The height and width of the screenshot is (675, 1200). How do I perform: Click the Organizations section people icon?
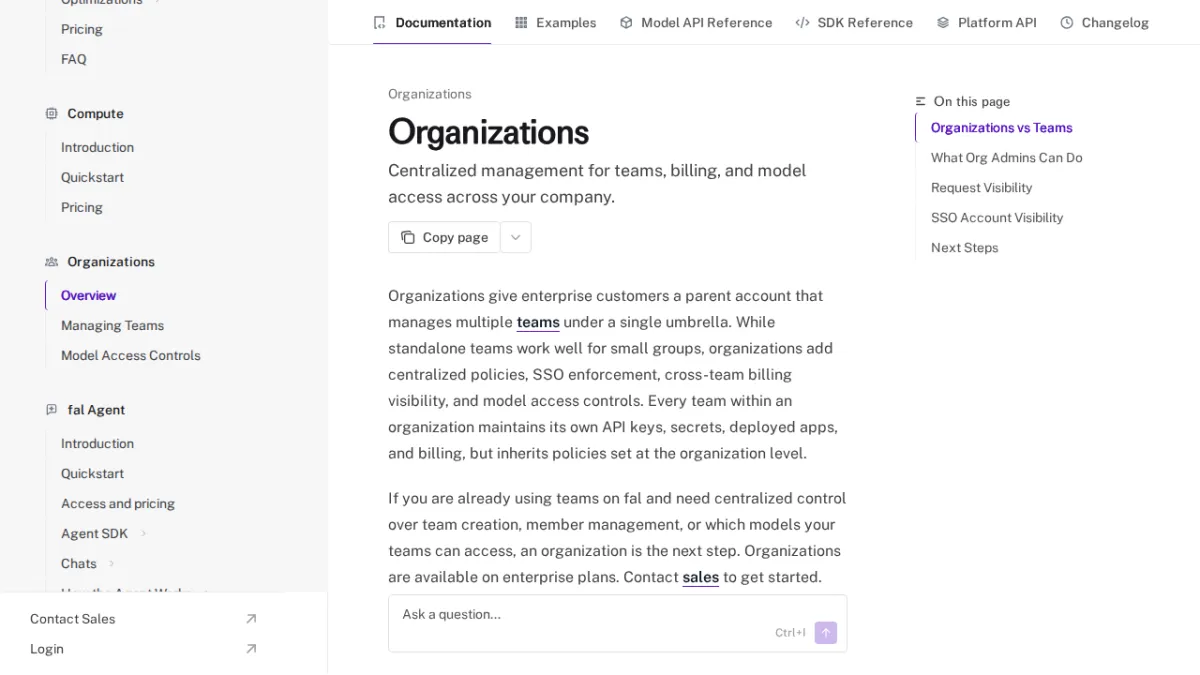(51, 261)
